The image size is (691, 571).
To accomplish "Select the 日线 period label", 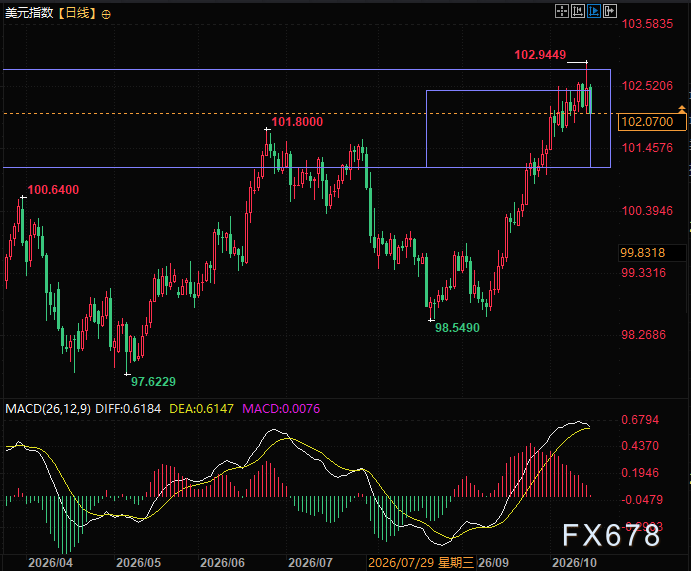I will pyautogui.click(x=77, y=13).
